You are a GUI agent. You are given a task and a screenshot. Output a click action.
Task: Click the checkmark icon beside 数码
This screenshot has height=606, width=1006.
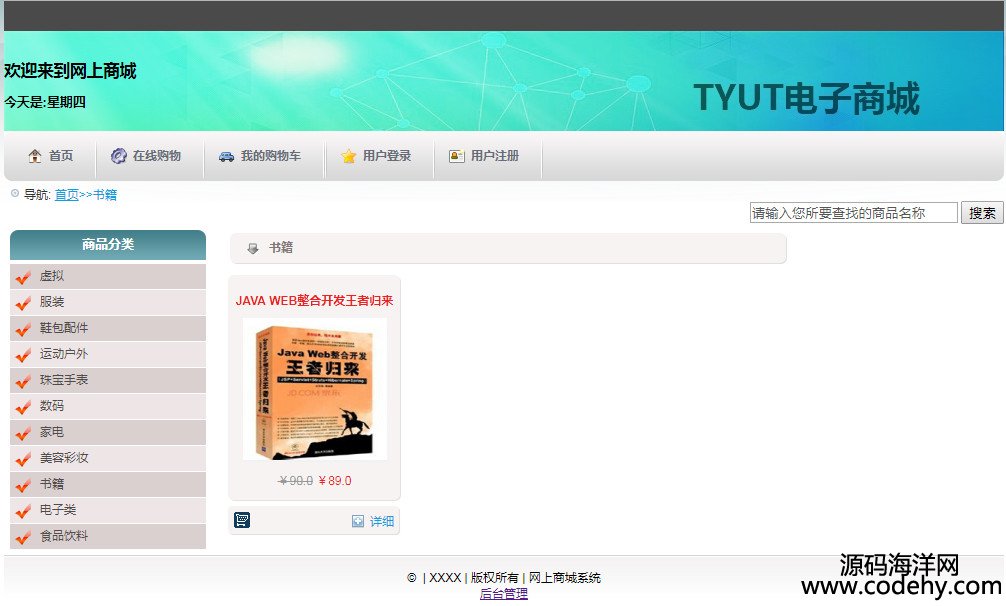click(x=23, y=407)
